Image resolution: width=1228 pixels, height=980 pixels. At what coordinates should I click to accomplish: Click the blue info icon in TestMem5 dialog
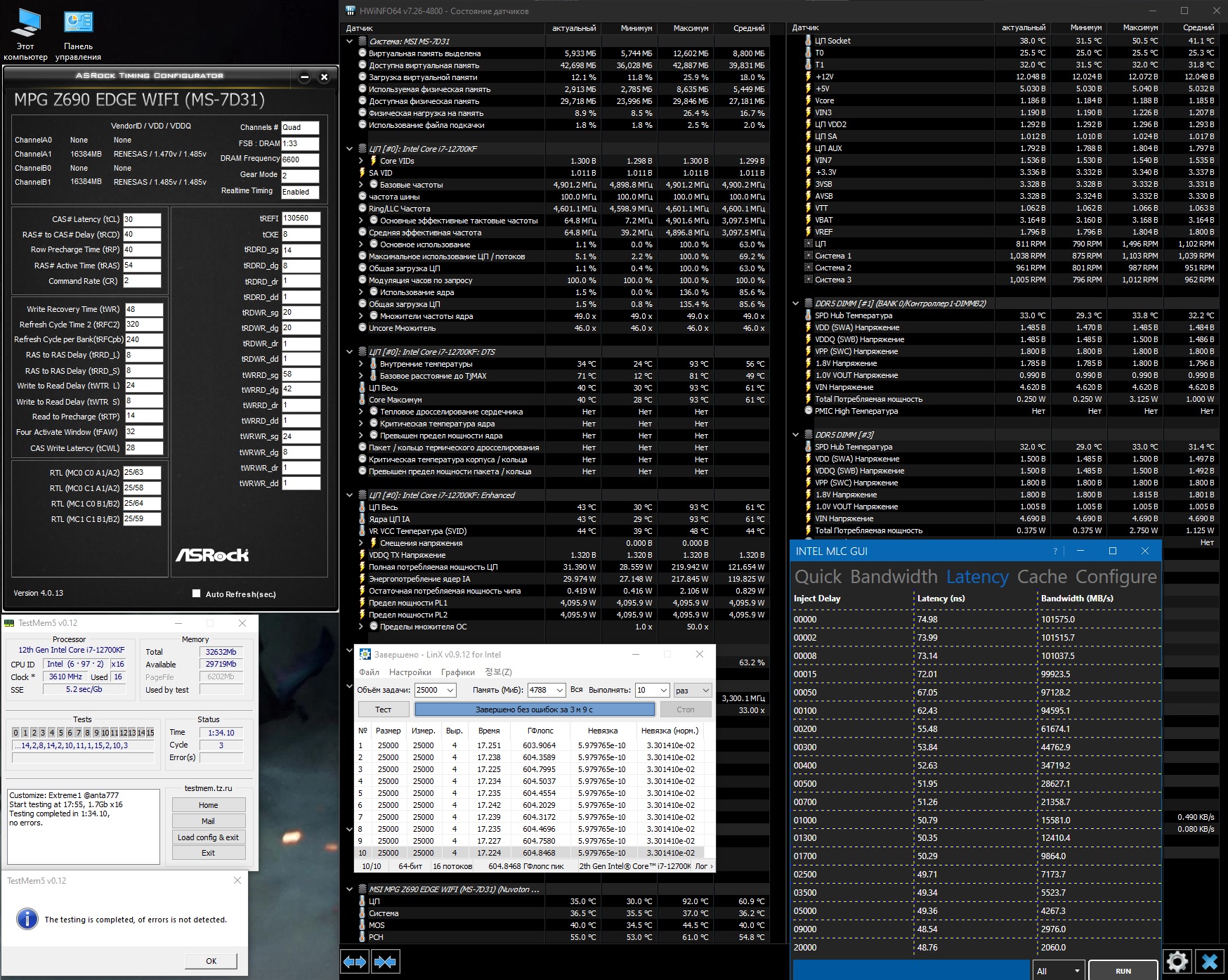[x=27, y=919]
